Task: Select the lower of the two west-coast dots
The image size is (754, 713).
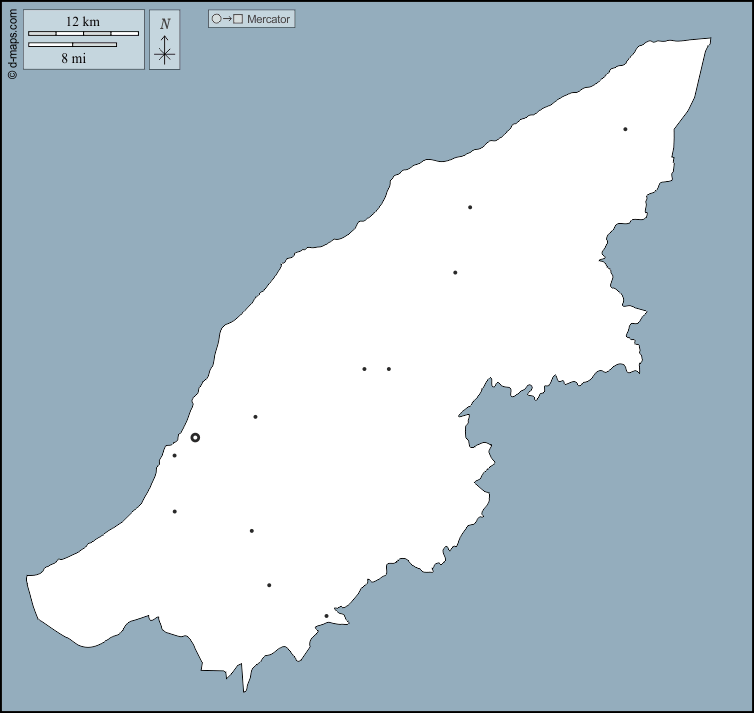Action: point(174,512)
